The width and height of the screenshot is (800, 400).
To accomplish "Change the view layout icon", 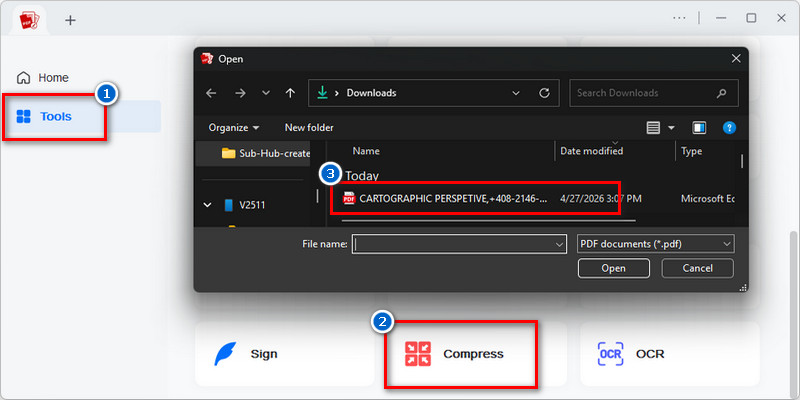I will (x=653, y=128).
